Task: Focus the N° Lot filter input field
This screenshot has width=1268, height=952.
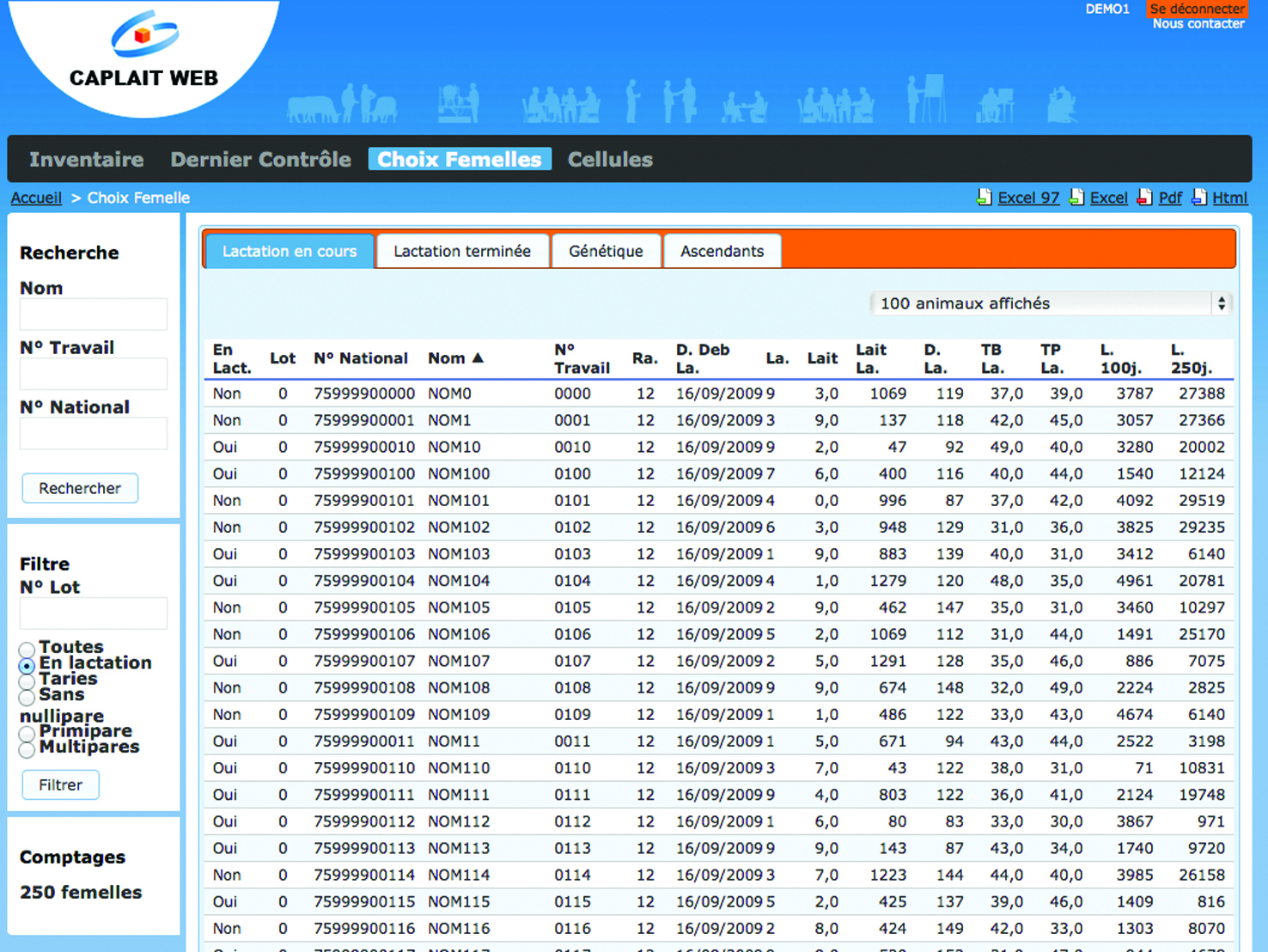Action: tap(93, 613)
